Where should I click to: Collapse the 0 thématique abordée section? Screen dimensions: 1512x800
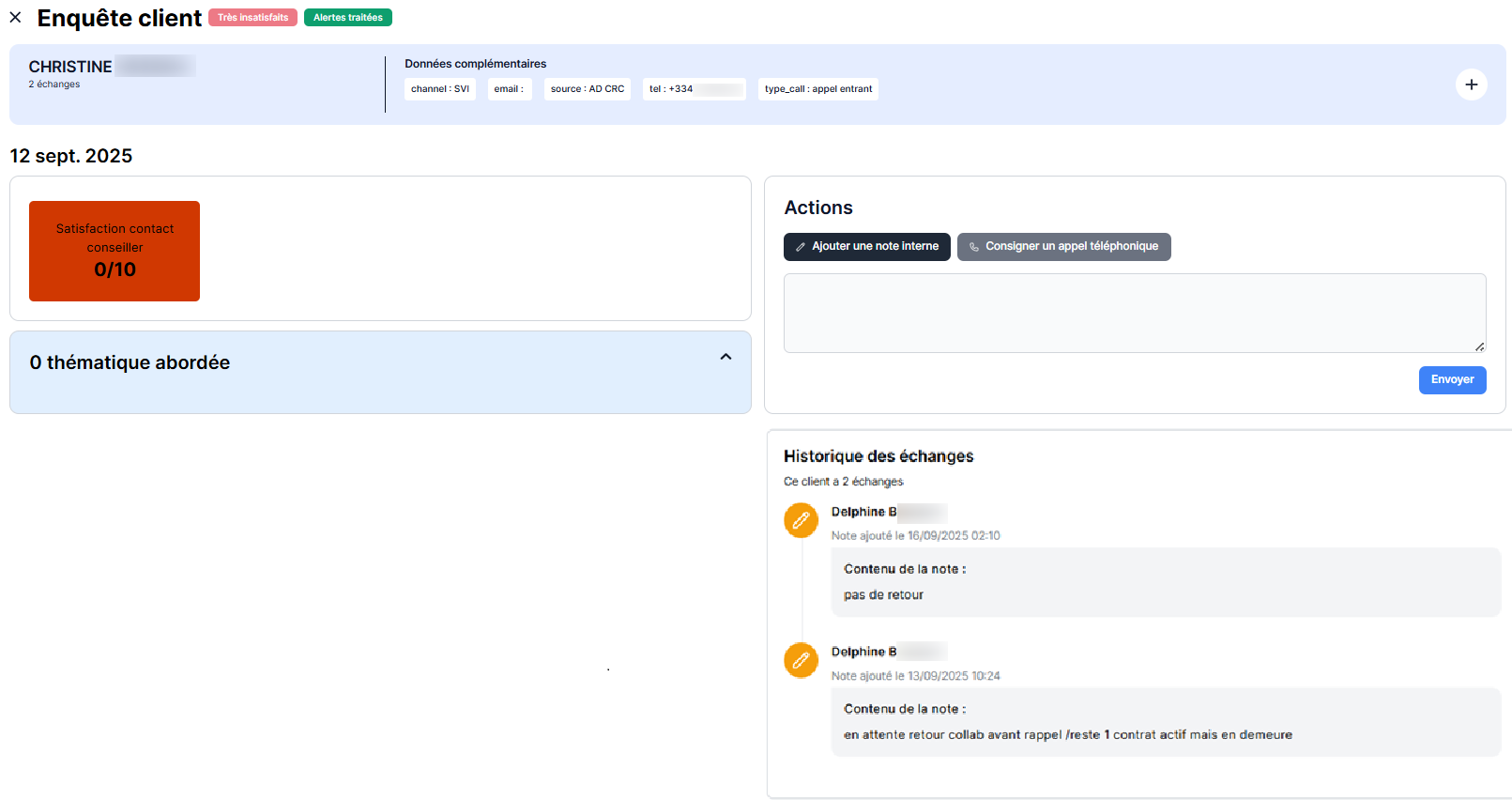[725, 357]
